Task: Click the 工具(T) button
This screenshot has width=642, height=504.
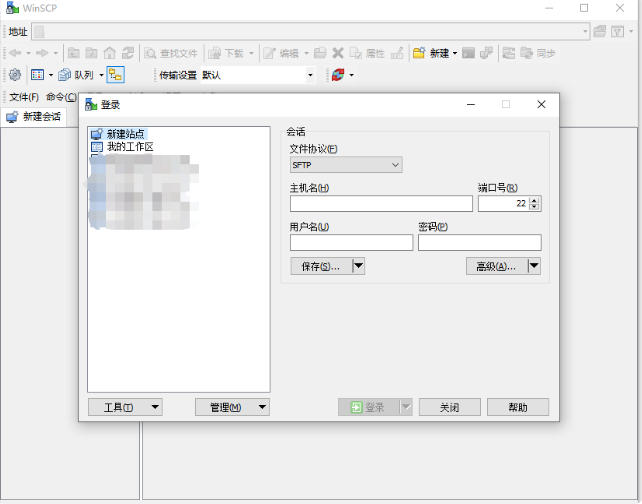Action: pos(125,407)
